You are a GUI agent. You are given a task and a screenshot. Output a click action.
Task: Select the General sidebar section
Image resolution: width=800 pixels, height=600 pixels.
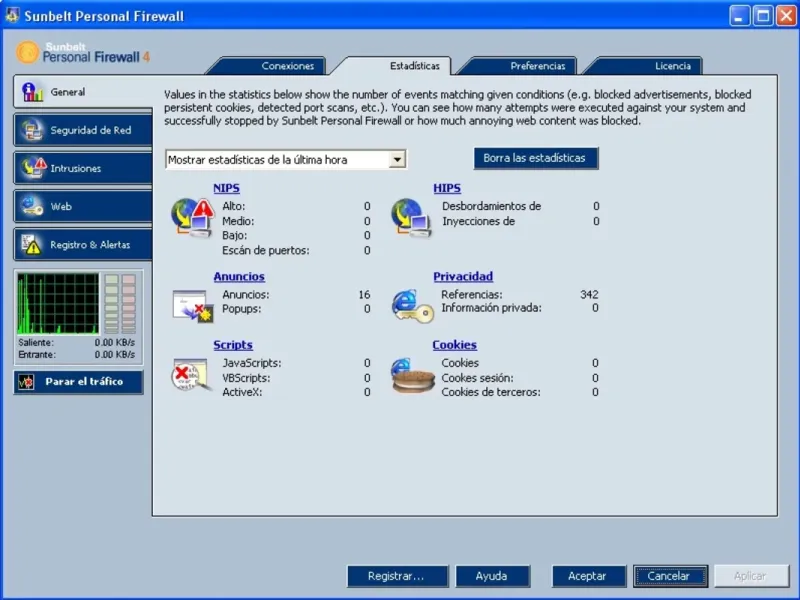click(x=83, y=92)
